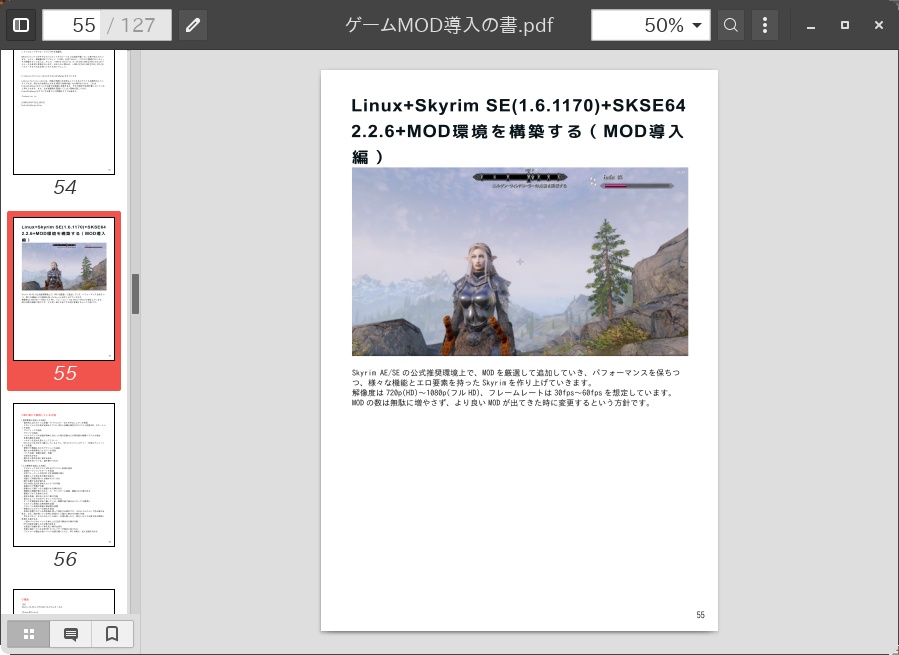Image resolution: width=899 pixels, height=655 pixels.
Task: Click the search magnifier icon
Action: (x=730, y=25)
